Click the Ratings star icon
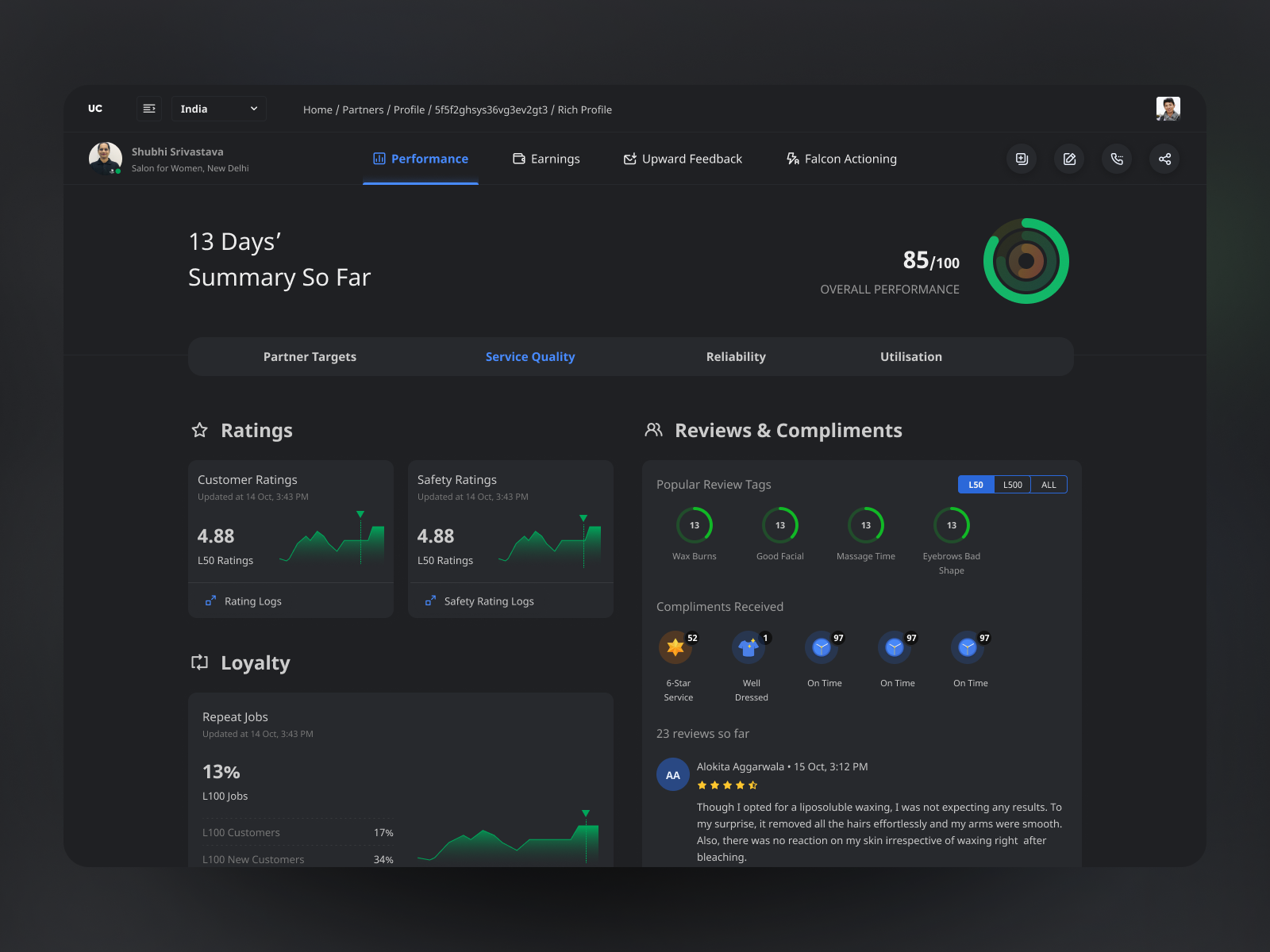The width and height of the screenshot is (1270, 952). (x=199, y=430)
